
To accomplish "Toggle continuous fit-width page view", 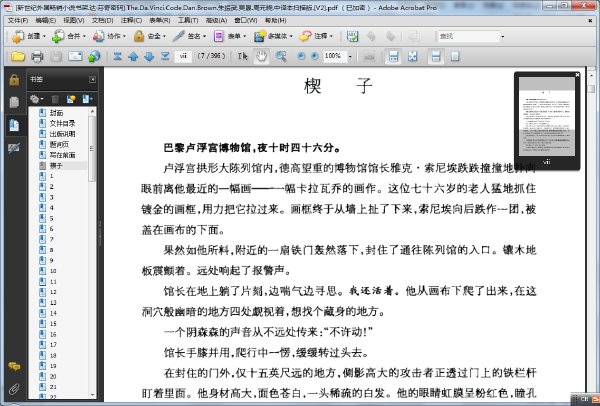I will point(436,57).
